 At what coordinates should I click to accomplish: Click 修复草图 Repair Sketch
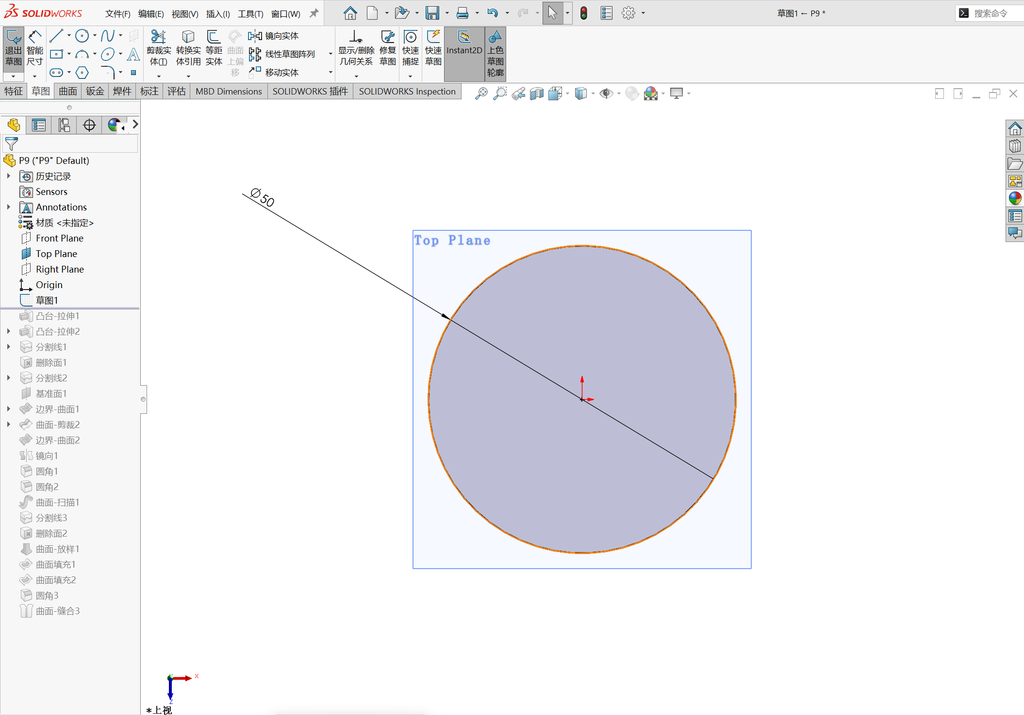388,48
